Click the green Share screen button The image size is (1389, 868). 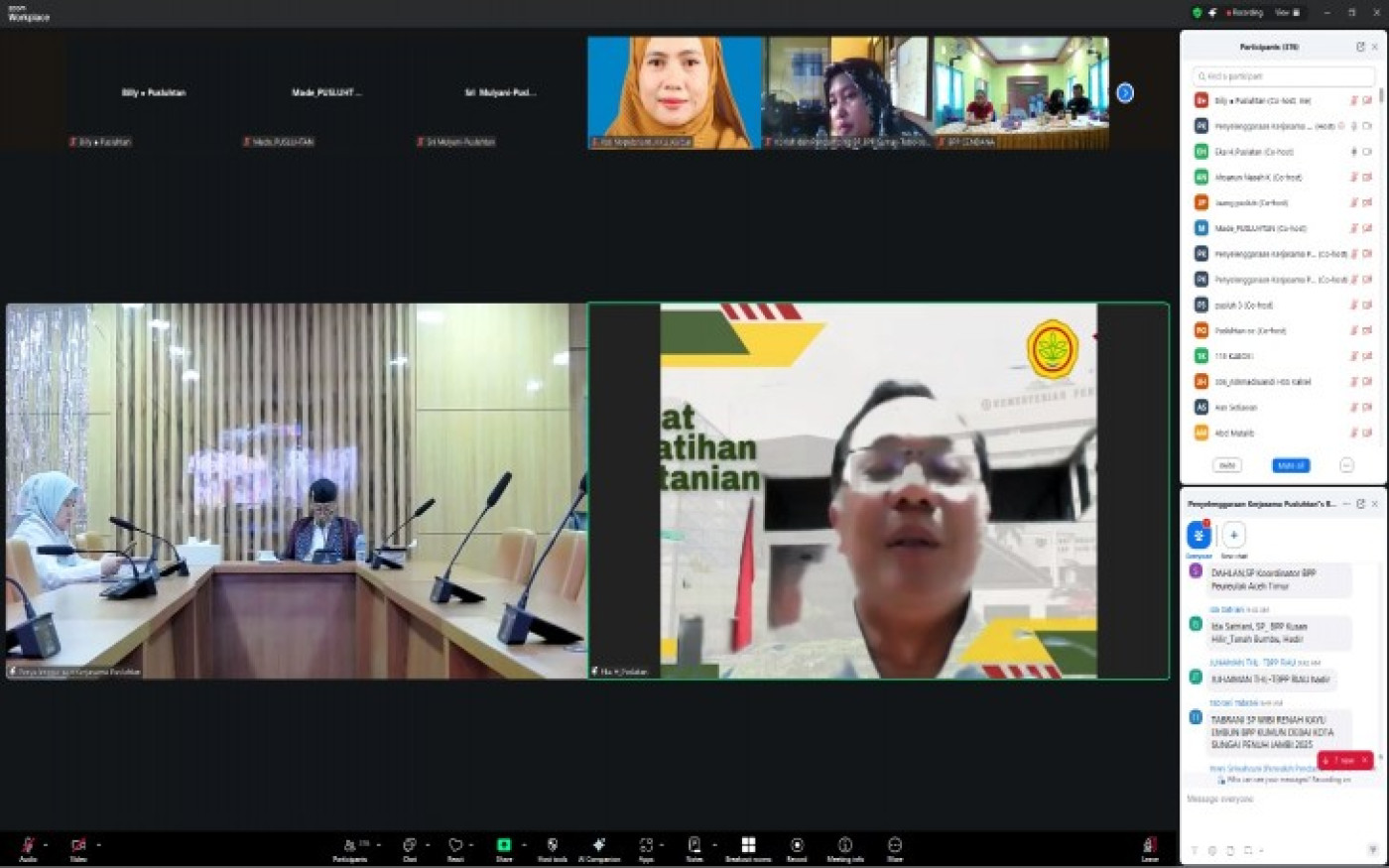(x=504, y=845)
